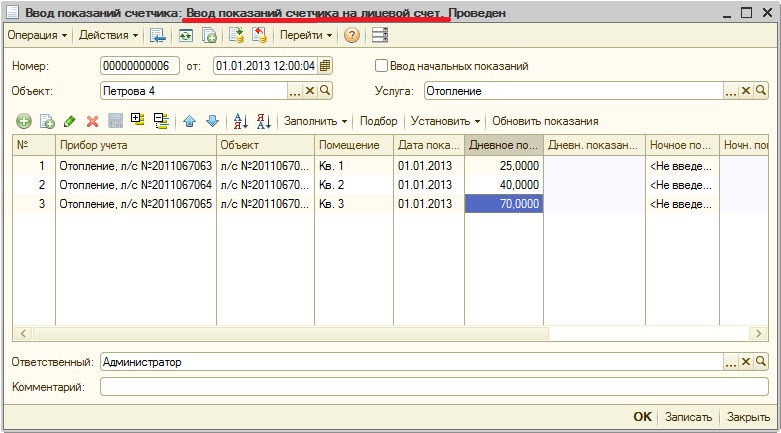Sort table rows descending
This screenshot has width=781, height=433.
[264, 121]
